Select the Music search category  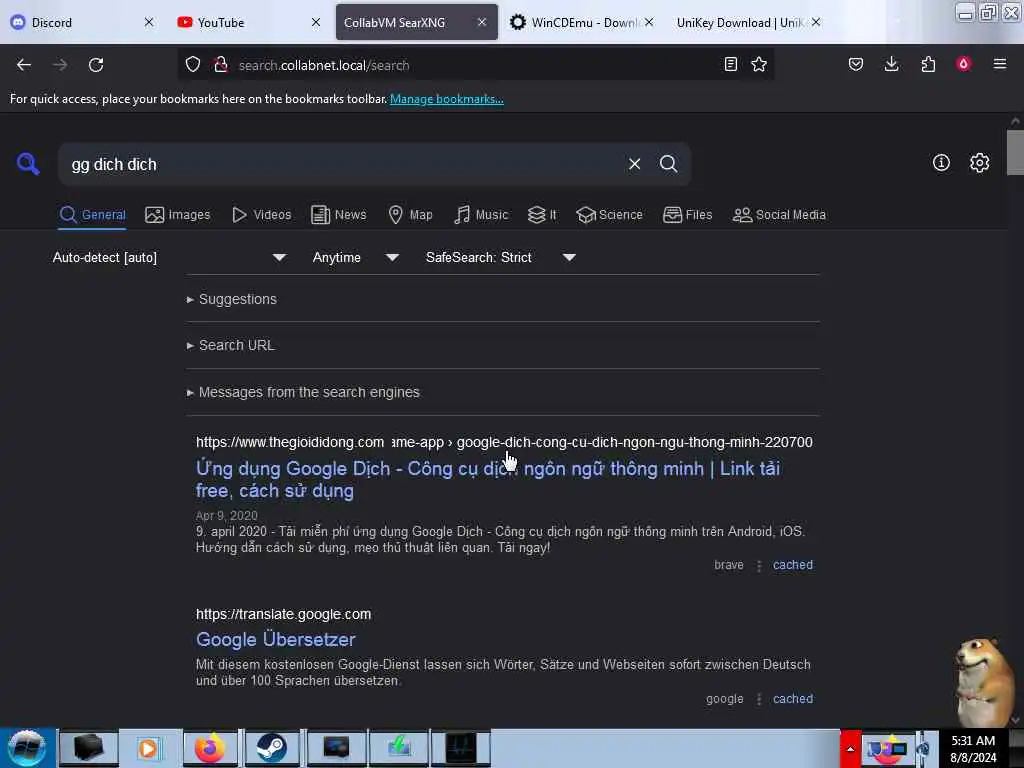point(481,215)
